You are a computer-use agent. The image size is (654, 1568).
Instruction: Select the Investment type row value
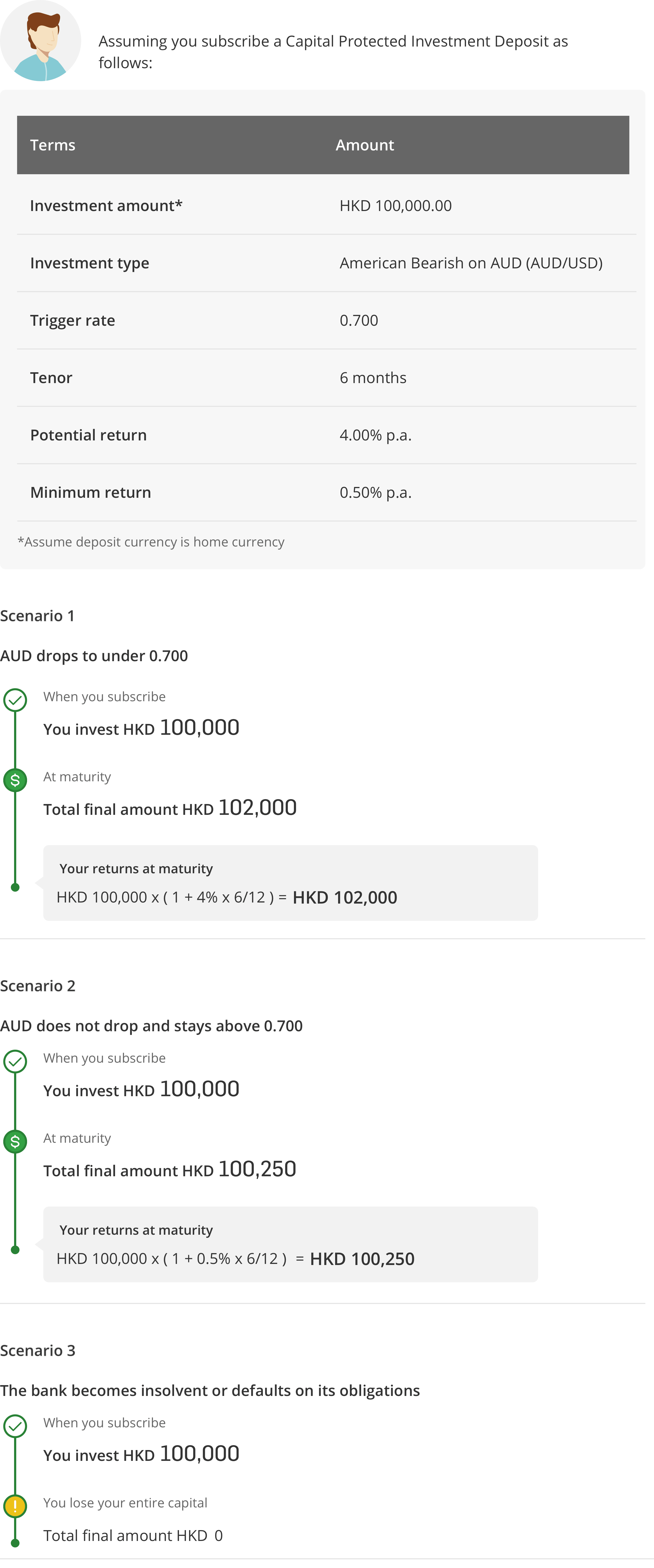tap(471, 263)
